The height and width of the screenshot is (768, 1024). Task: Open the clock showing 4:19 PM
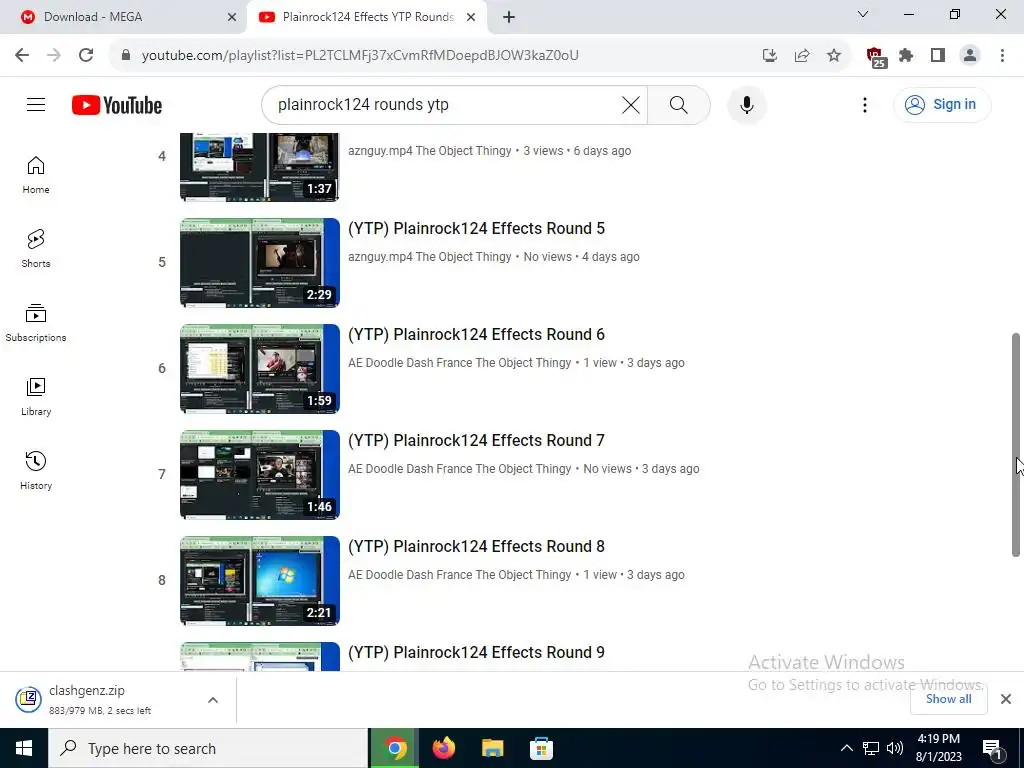coord(939,748)
